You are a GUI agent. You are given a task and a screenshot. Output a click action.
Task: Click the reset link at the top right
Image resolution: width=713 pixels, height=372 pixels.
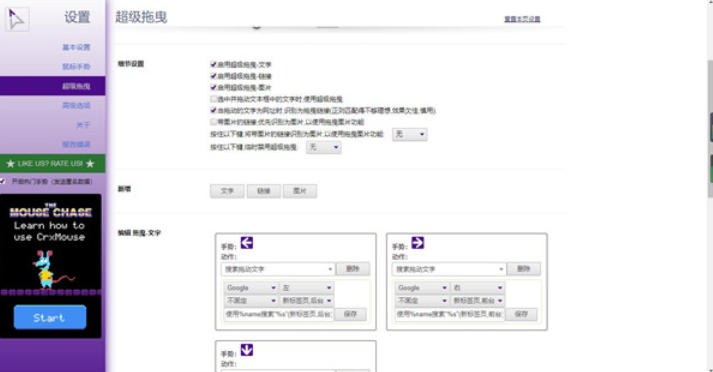pos(522,19)
